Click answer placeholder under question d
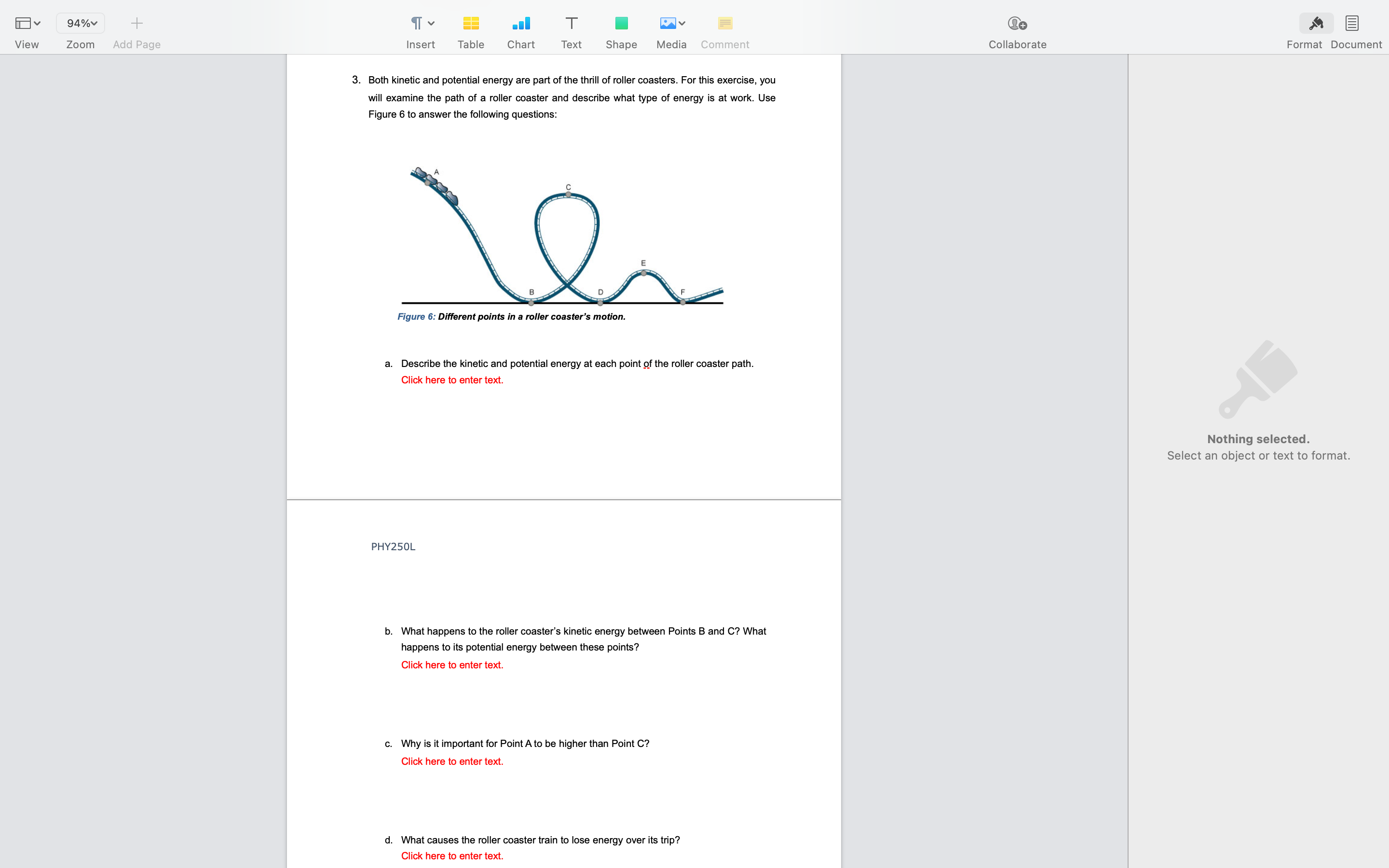This screenshot has height=868, width=1389. [x=452, y=856]
